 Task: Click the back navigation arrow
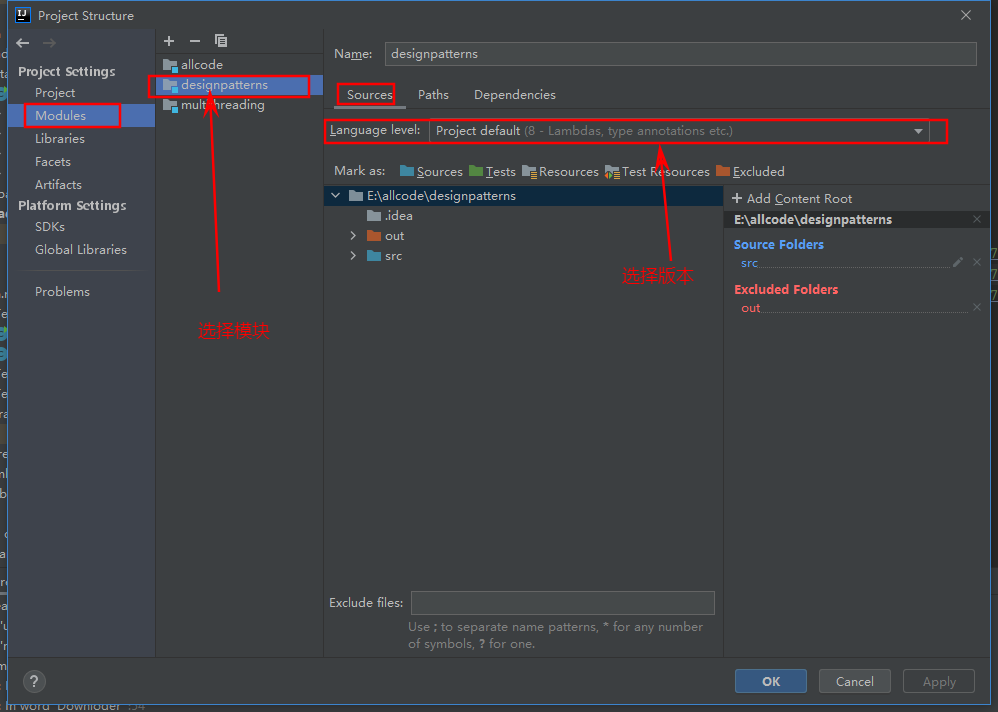click(x=23, y=43)
